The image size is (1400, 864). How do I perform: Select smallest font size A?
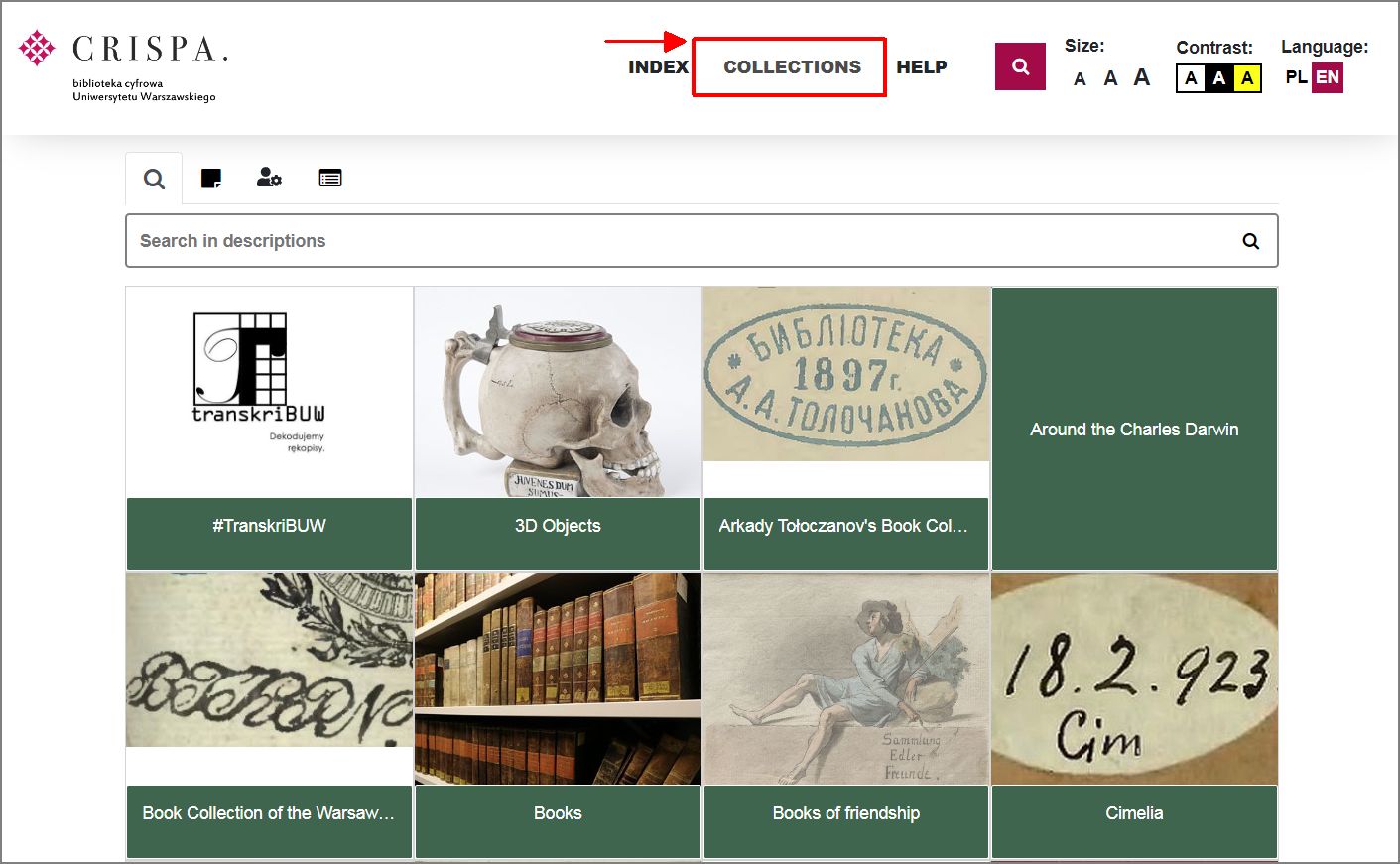[x=1080, y=79]
